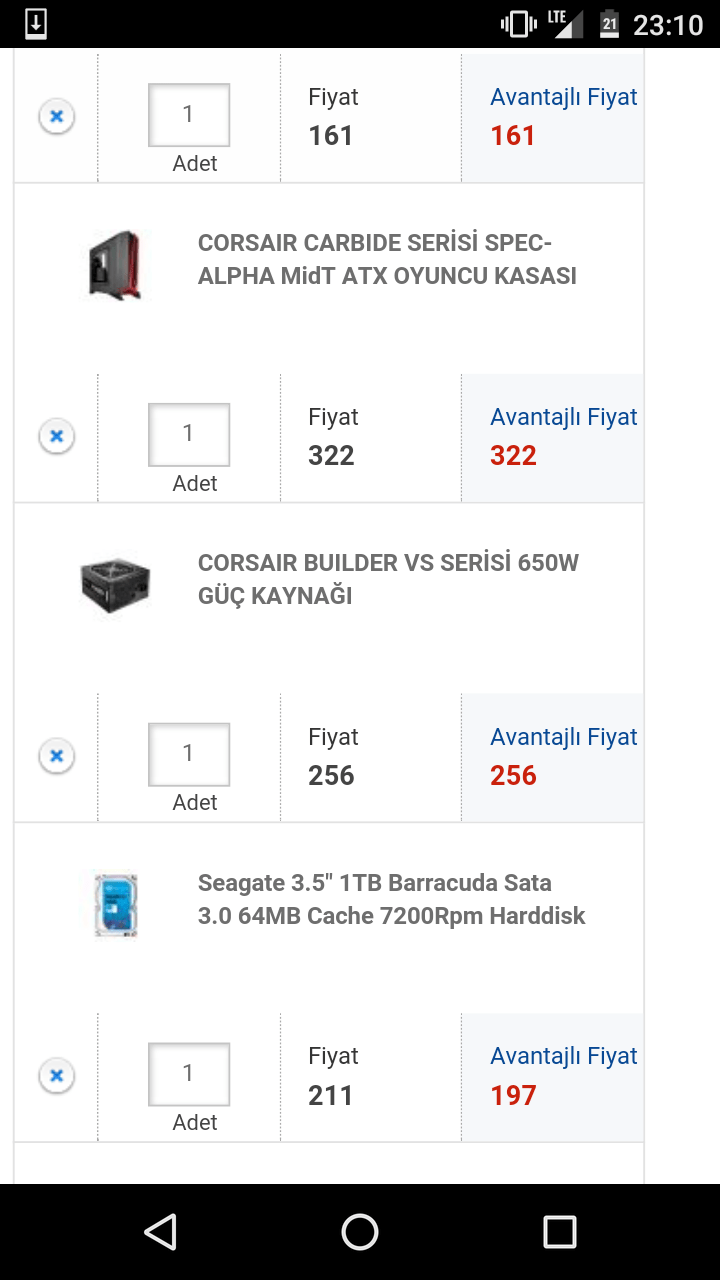This screenshot has height=1280, width=720.
Task: Open Corsair Builder VS power supply thumbnail
Action: click(x=115, y=585)
